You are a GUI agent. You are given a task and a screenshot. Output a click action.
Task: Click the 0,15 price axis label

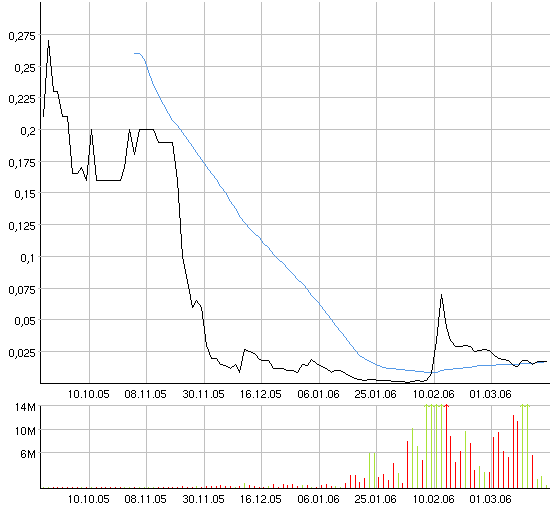coord(25,194)
